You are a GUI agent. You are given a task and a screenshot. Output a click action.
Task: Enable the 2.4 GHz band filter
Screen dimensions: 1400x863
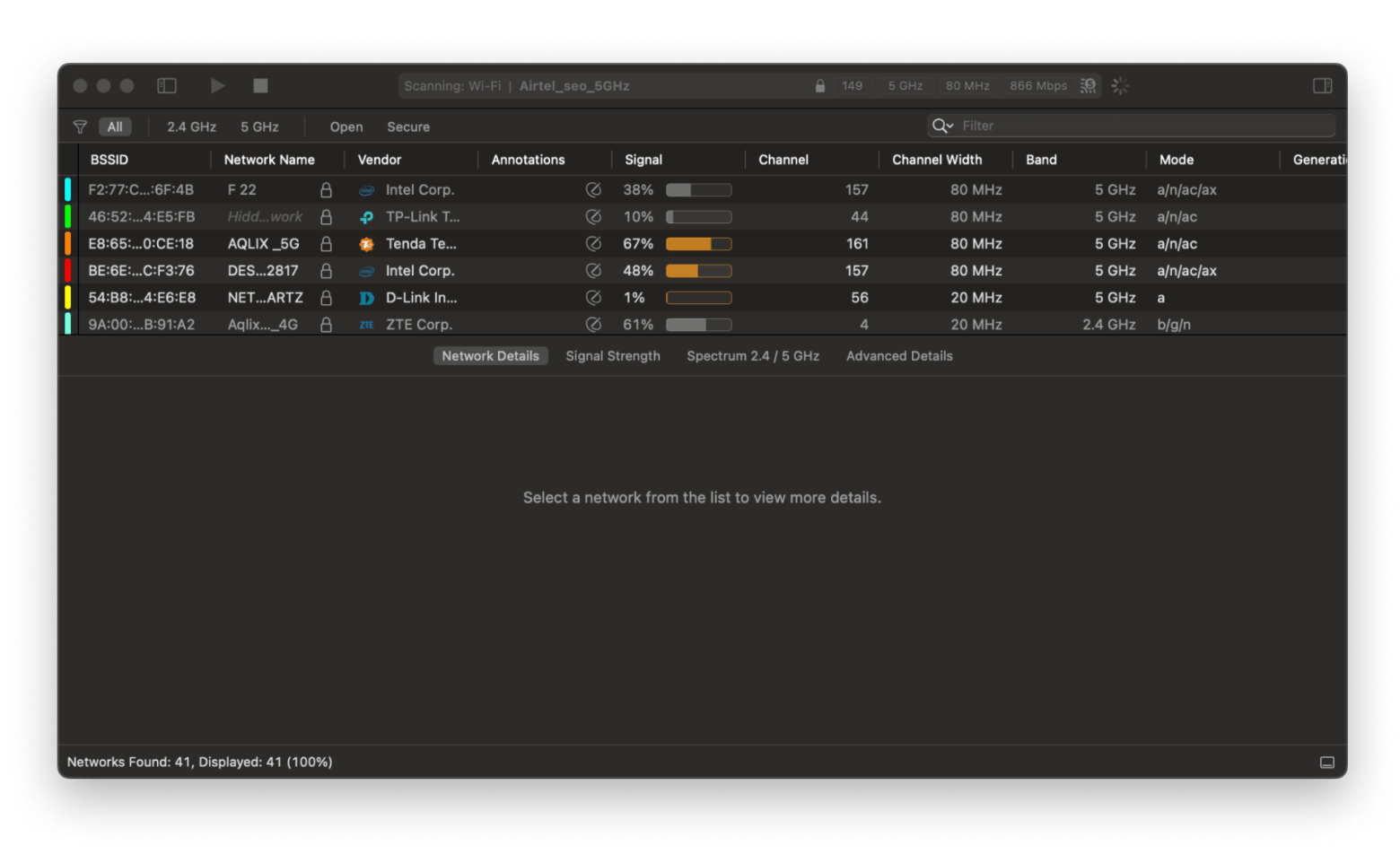tap(191, 126)
